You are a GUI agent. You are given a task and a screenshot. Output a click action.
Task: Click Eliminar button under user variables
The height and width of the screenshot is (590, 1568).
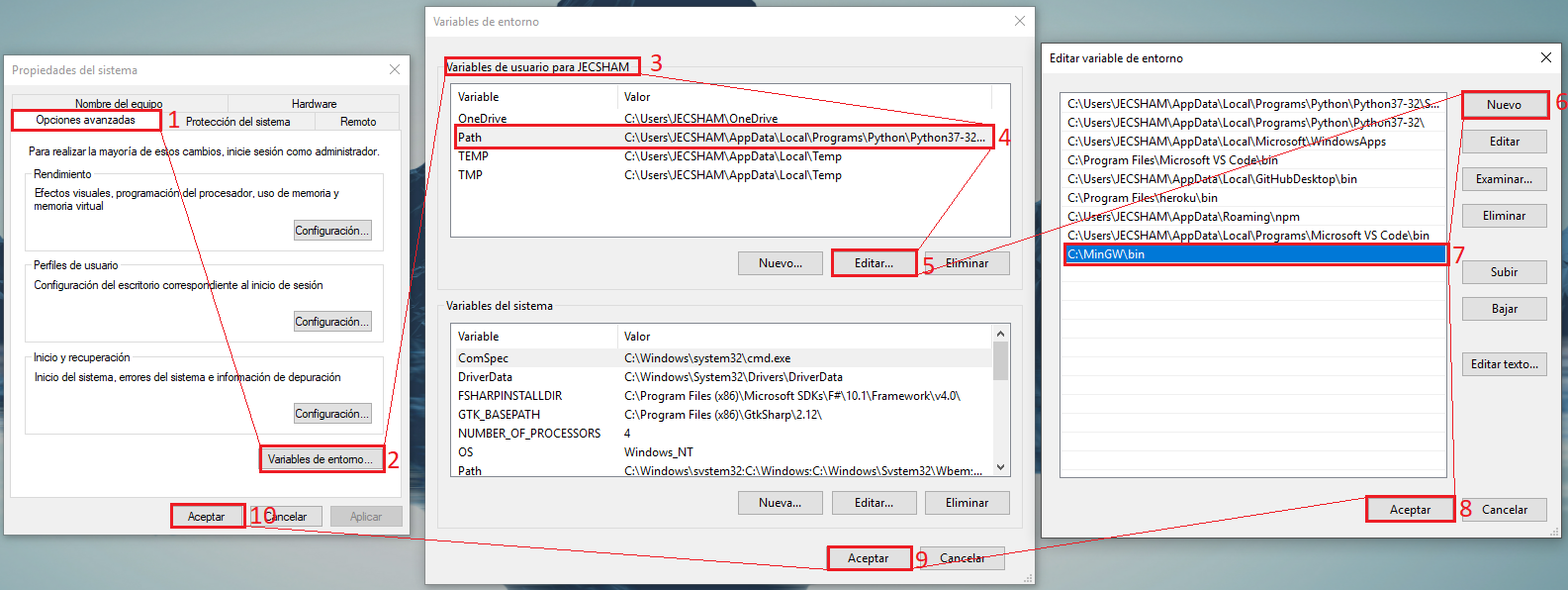(967, 263)
